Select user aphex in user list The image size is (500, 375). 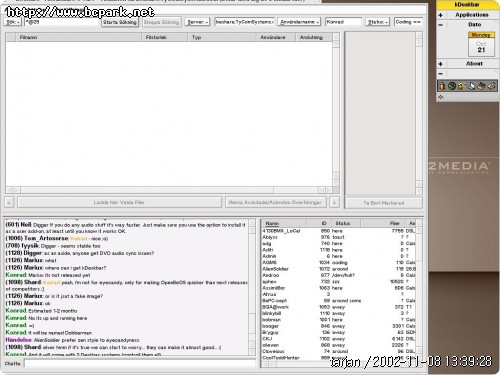[x=339, y=281]
